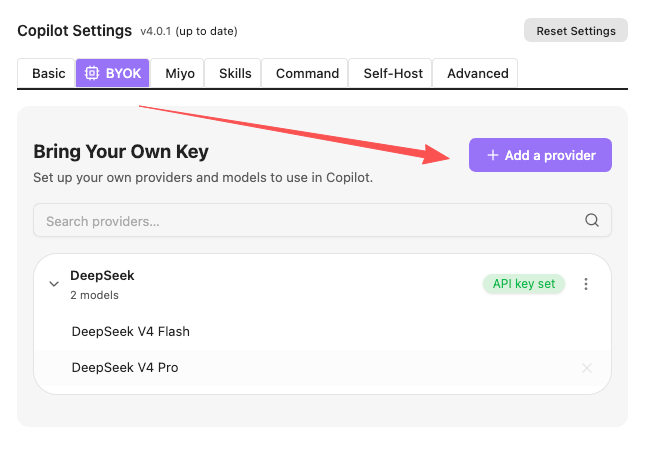659x450 pixels.
Task: Switch to the Basic tab
Action: pos(48,73)
